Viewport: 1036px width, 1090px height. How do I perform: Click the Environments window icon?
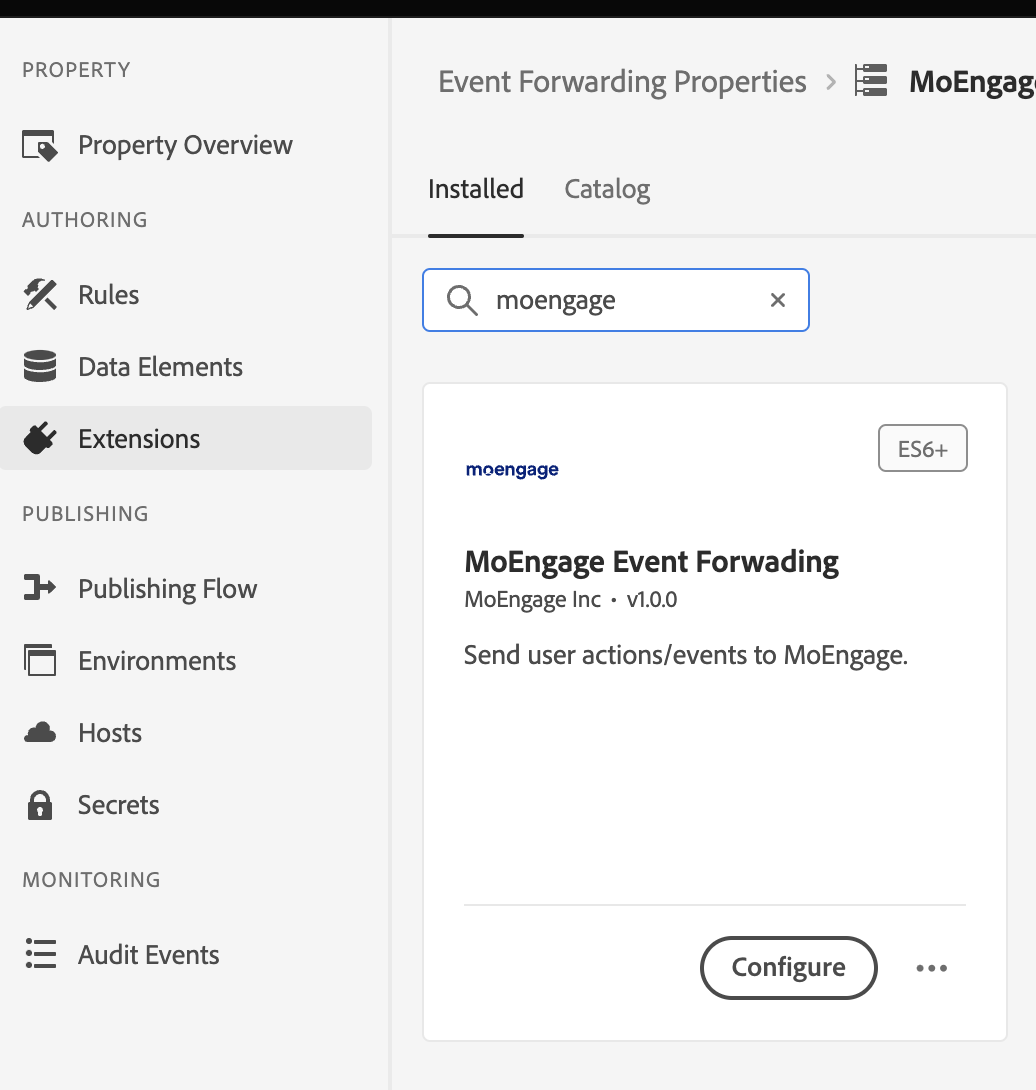[x=40, y=660]
